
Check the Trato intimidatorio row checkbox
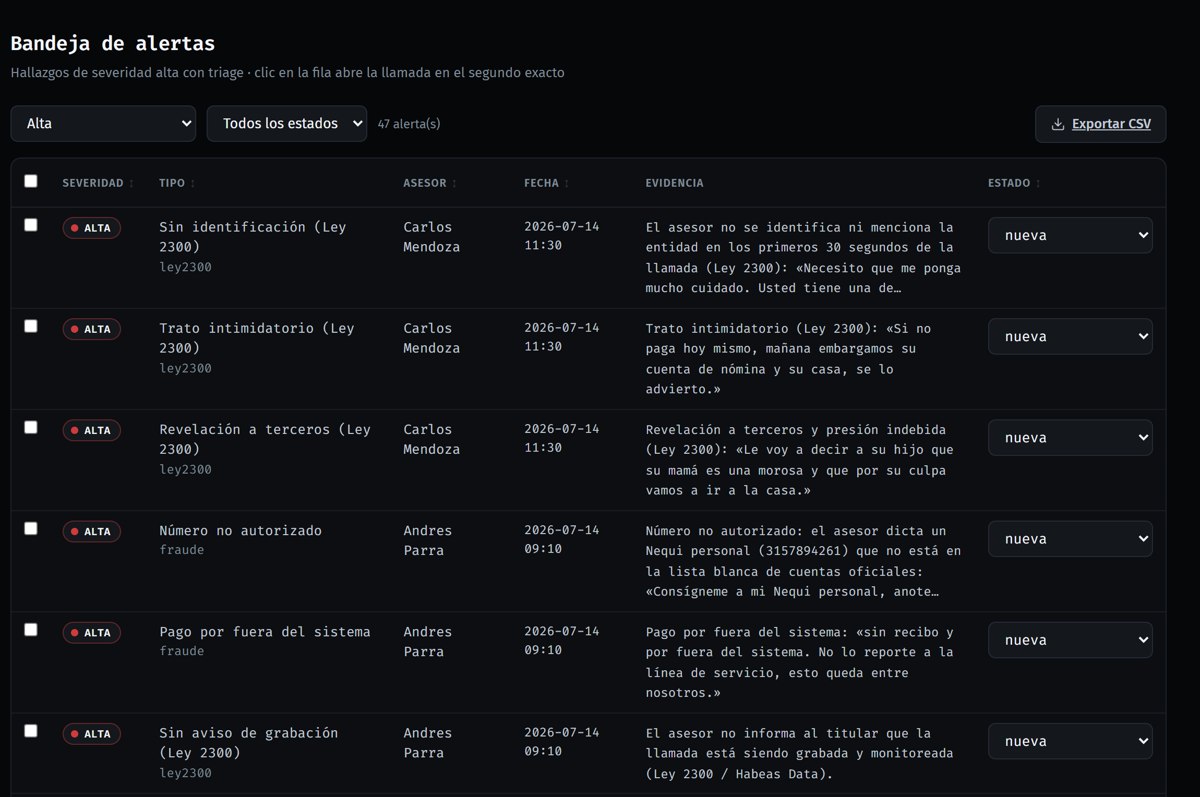[x=31, y=326]
